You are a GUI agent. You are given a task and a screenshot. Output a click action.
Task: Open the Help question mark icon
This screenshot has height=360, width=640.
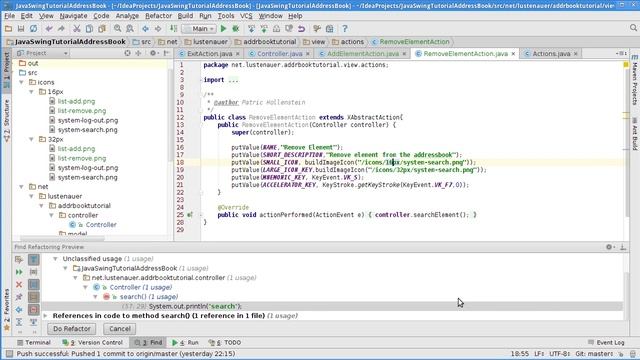(345, 29)
